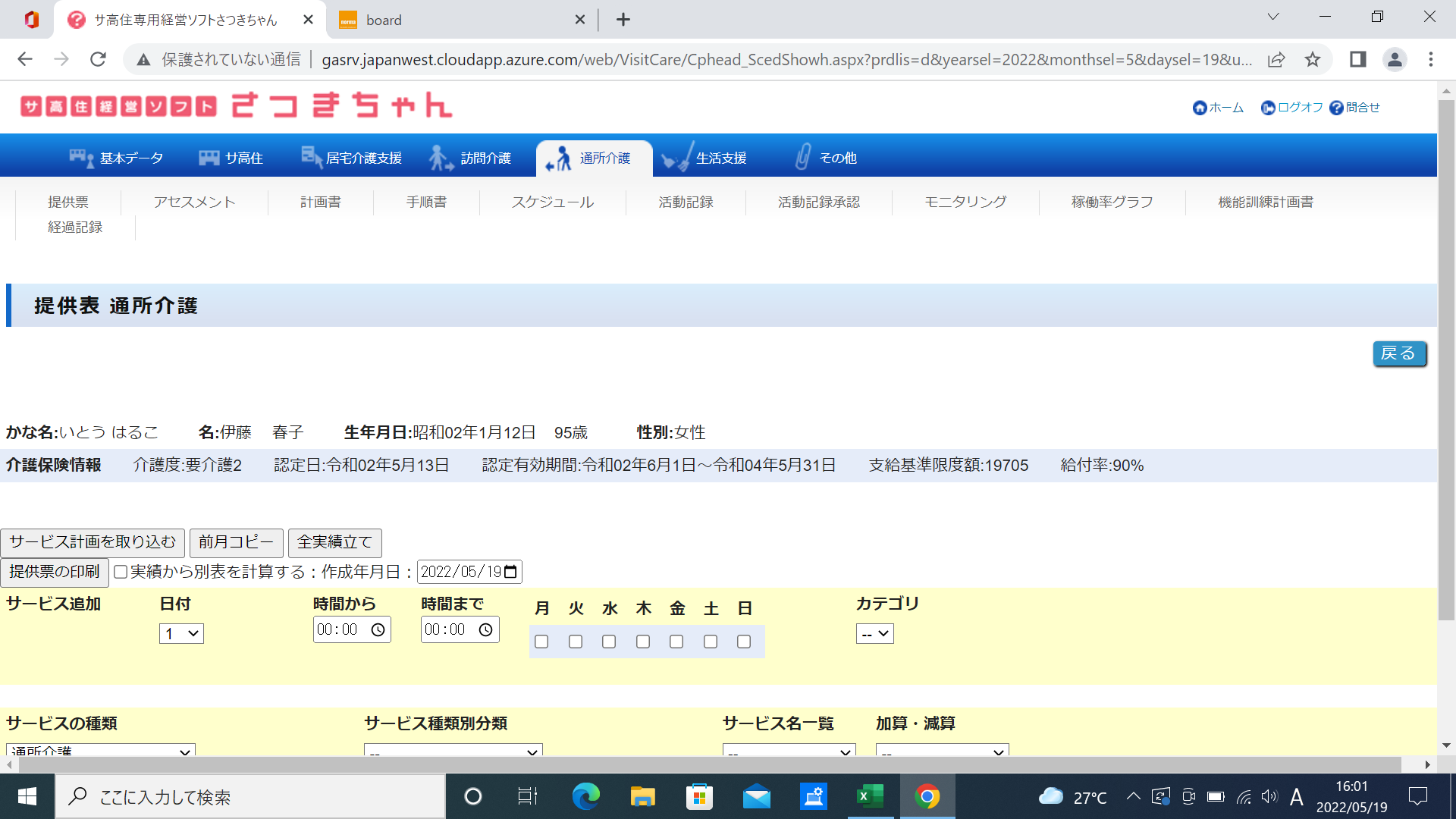
Task: Click clock icon in 時間から field
Action: tap(378, 629)
